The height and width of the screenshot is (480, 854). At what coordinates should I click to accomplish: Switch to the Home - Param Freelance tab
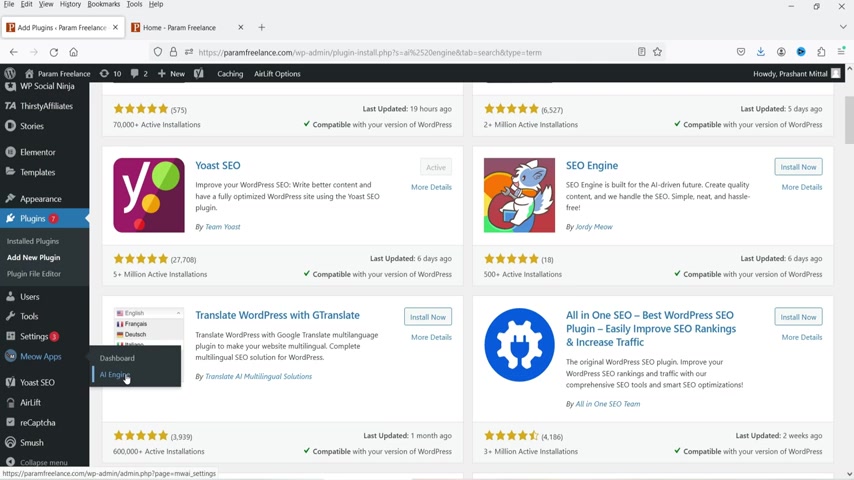tap(180, 27)
